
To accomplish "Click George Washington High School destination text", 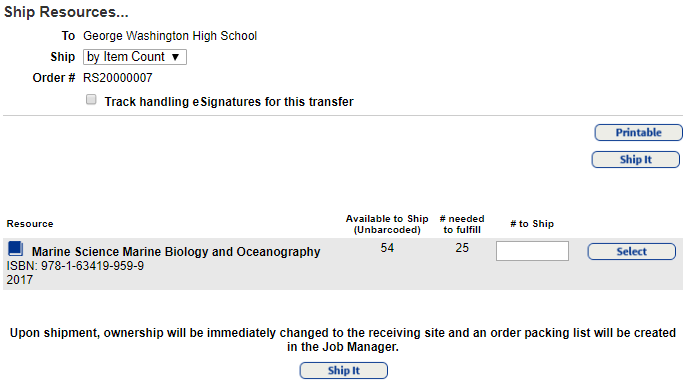I will (170, 36).
